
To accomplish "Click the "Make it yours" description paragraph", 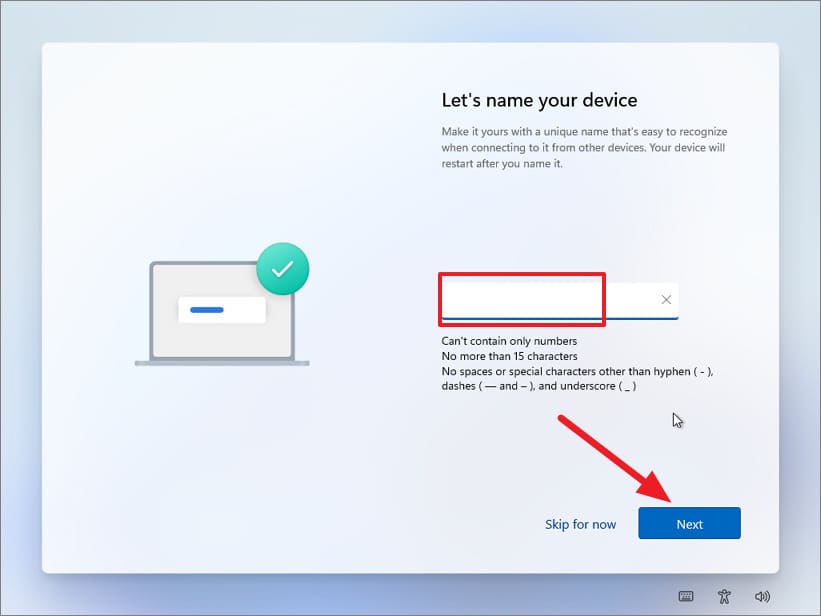I will 584,147.
